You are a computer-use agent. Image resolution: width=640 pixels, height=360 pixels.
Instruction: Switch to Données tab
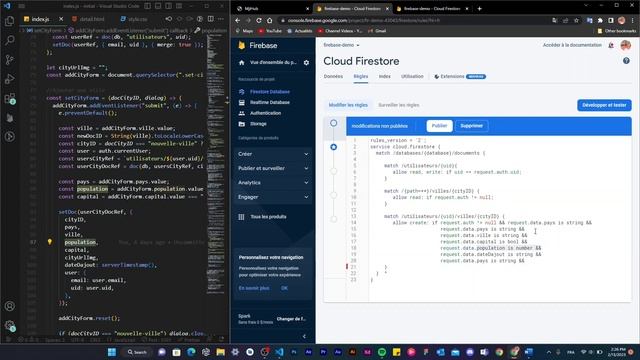(333, 76)
